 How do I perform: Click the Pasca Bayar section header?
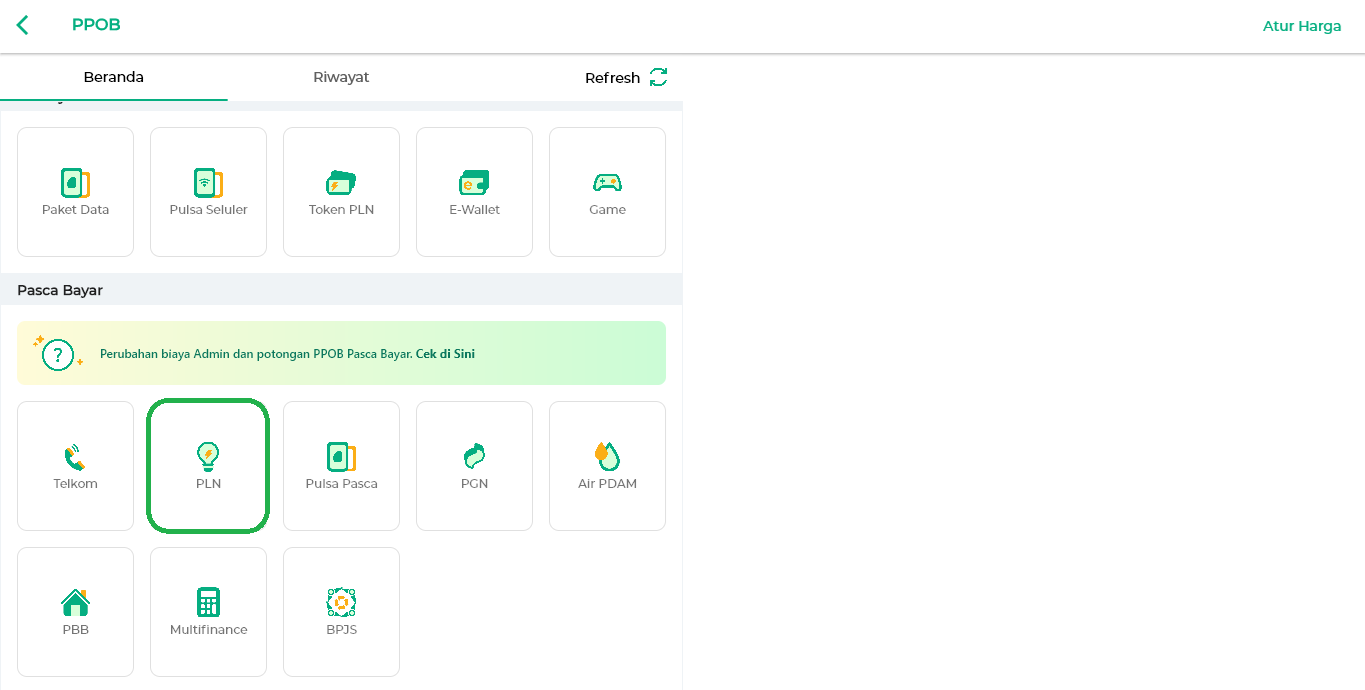341,290
